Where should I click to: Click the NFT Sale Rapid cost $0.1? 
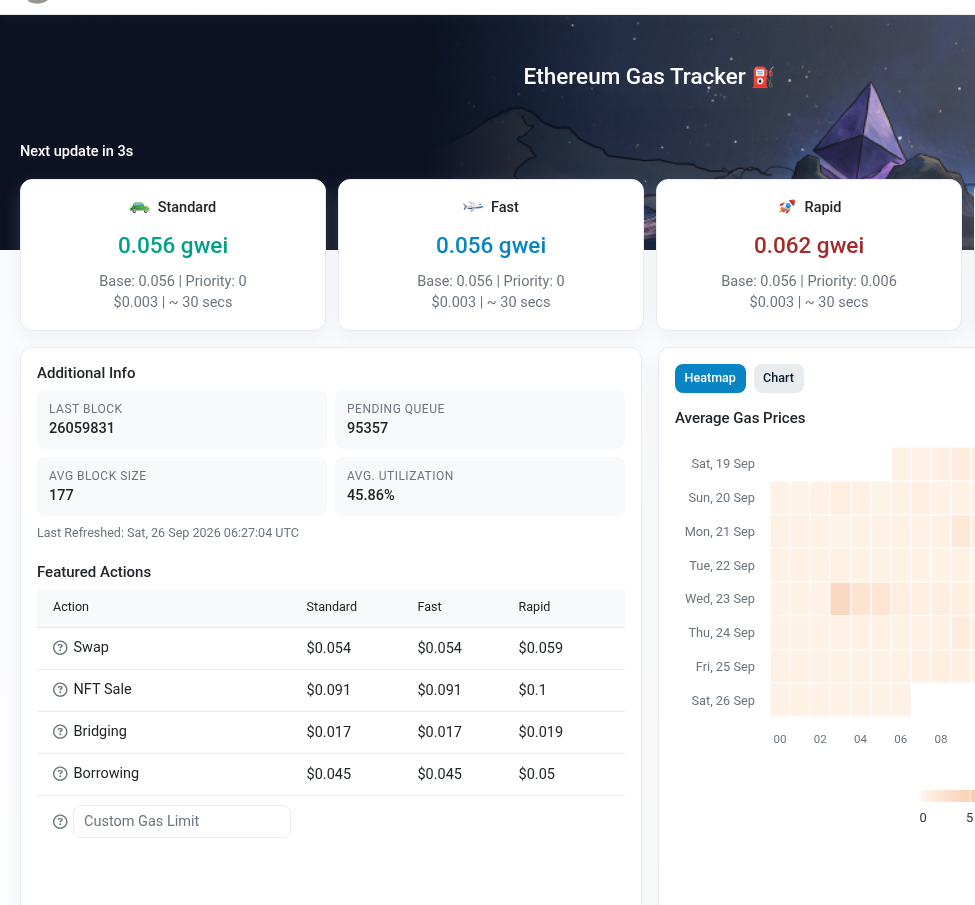[532, 690]
